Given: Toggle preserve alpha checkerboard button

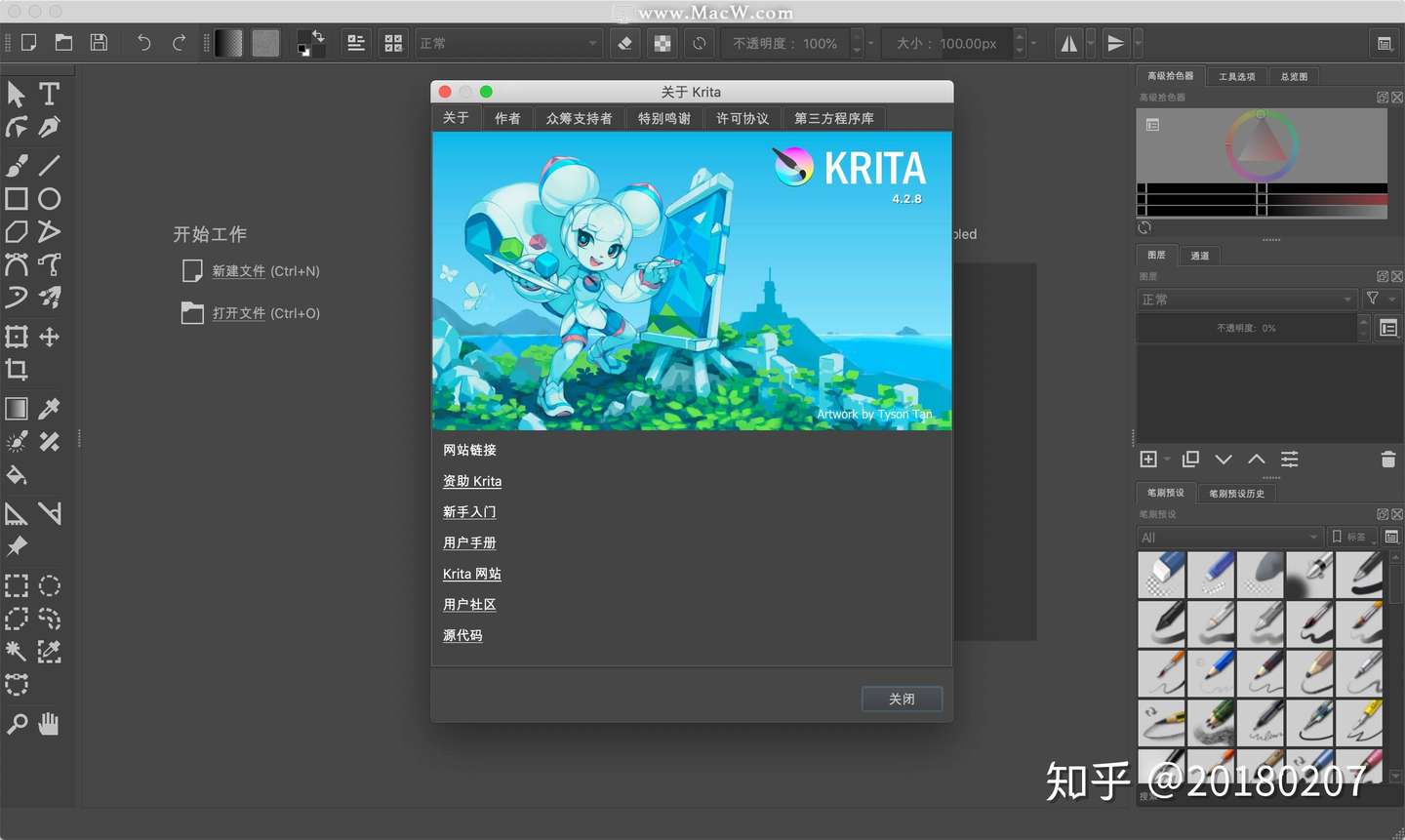Looking at the screenshot, I should [662, 43].
